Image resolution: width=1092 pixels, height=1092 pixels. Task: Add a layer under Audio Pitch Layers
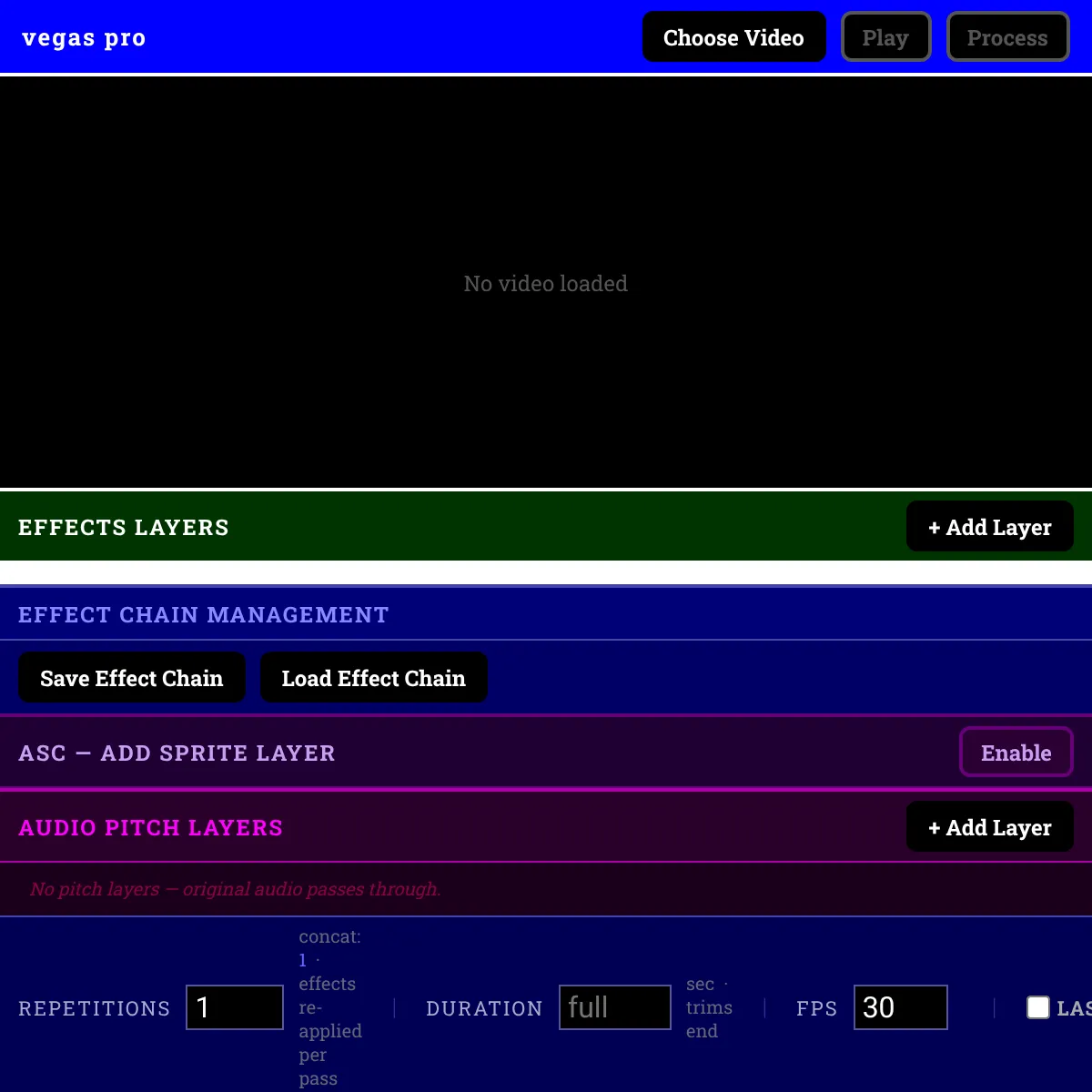(x=989, y=827)
